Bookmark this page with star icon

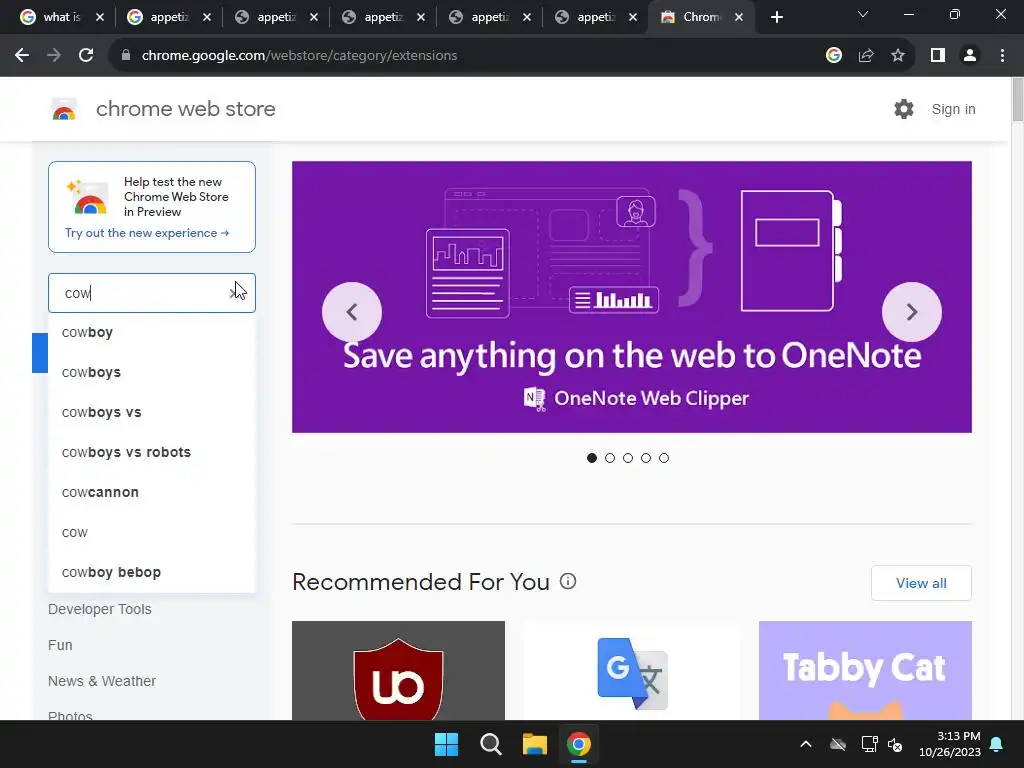898,56
